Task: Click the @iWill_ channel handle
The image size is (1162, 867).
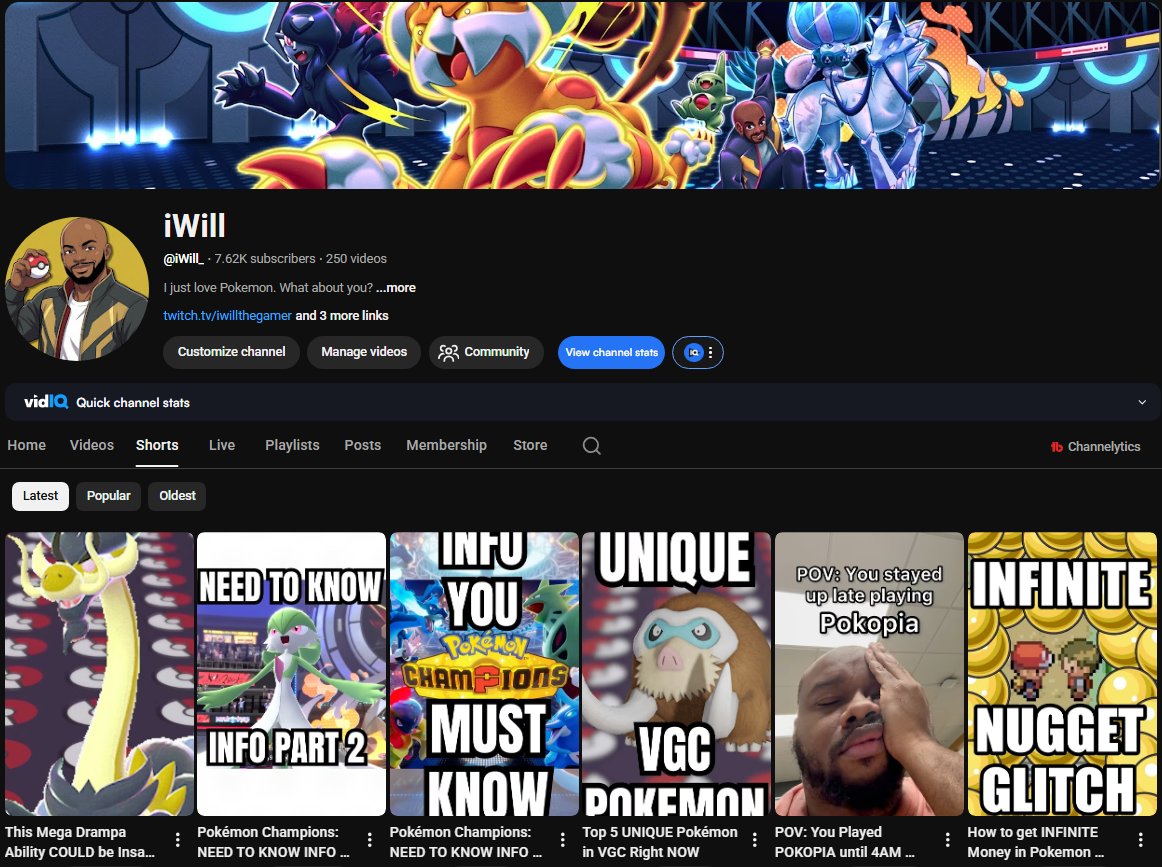Action: 183,259
